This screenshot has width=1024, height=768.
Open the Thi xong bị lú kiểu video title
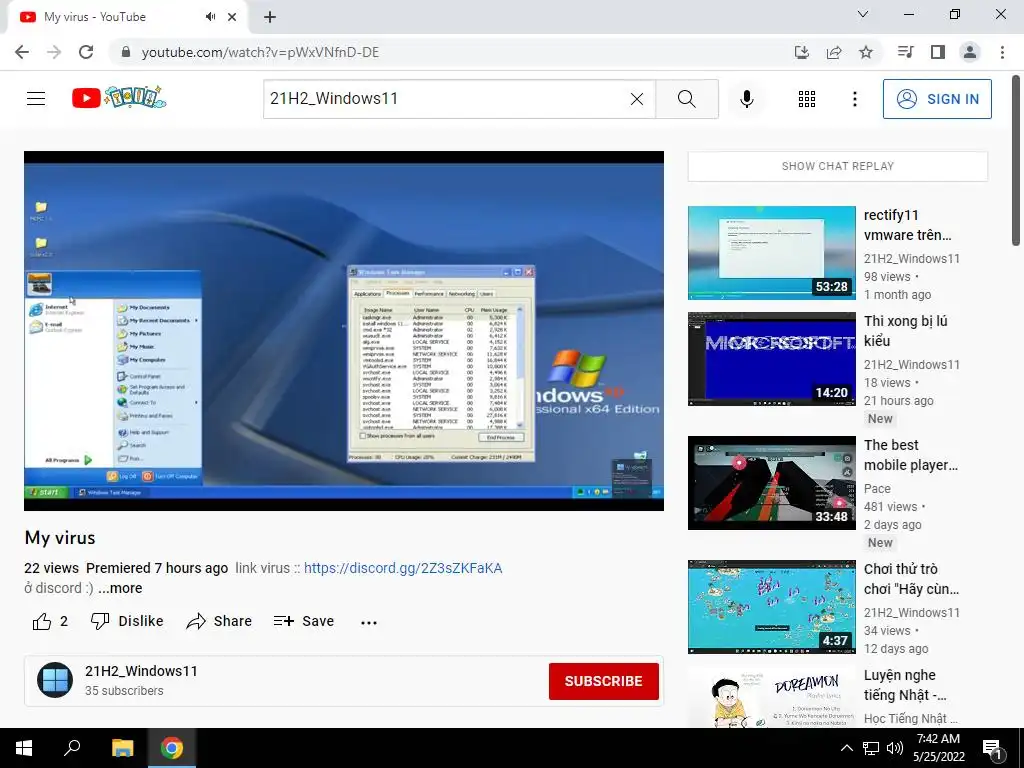pyautogui.click(x=905, y=330)
